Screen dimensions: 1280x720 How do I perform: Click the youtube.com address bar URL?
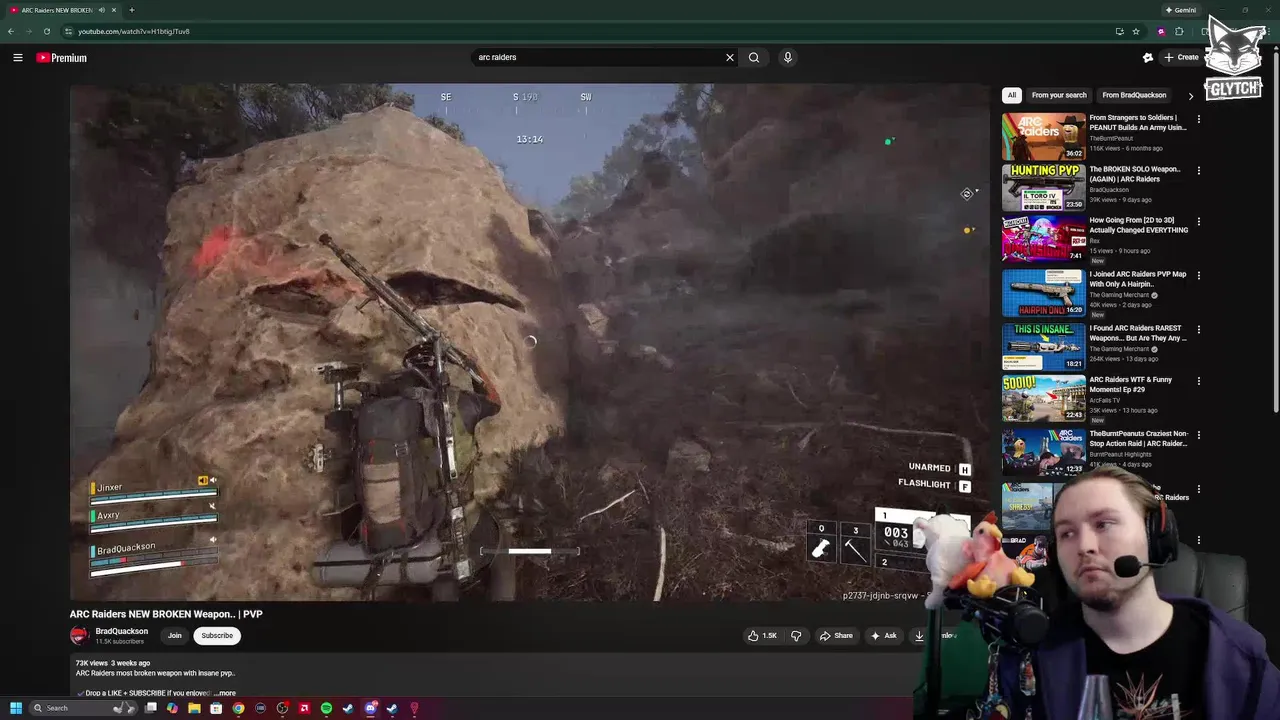134,31
